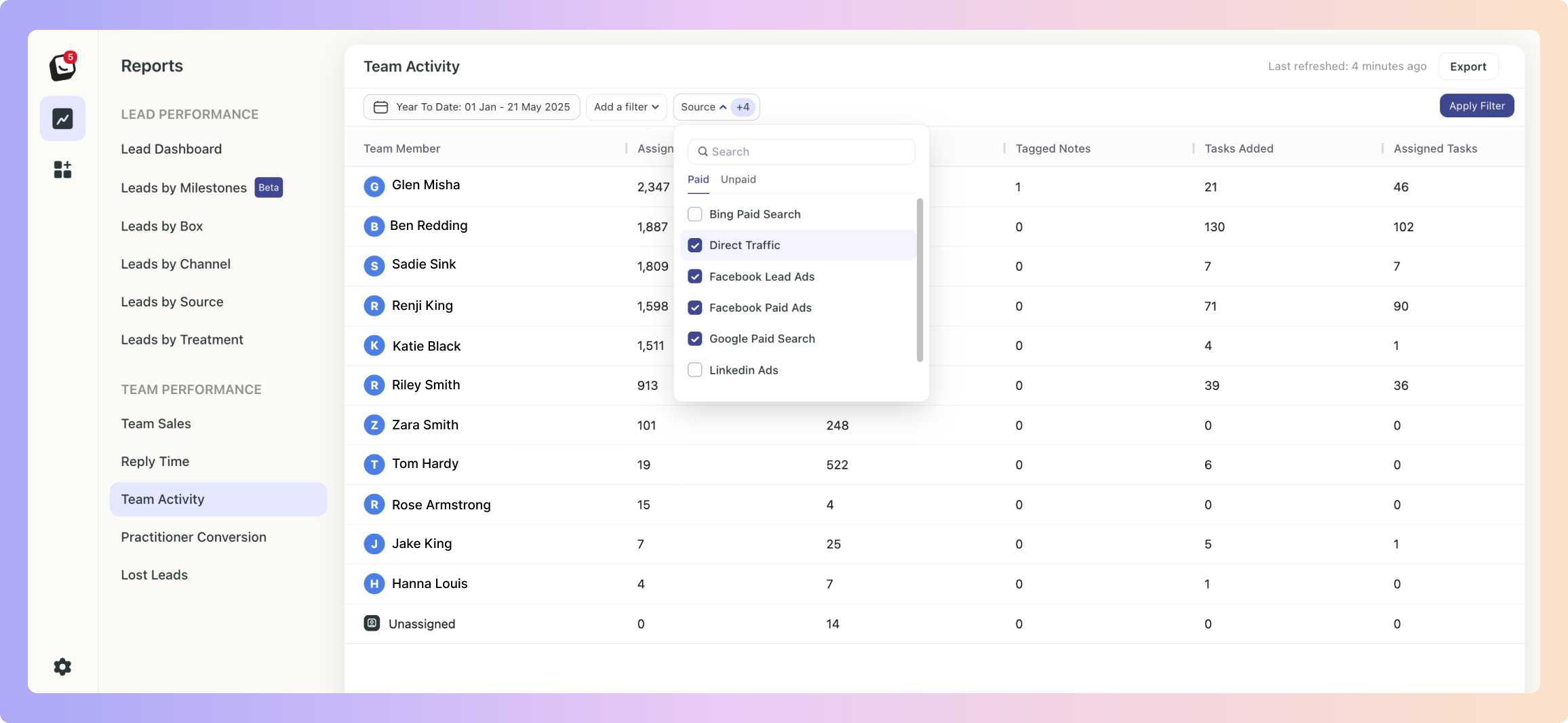Click the source list scrollbar
The width and height of the screenshot is (1568, 723).
pos(920,280)
